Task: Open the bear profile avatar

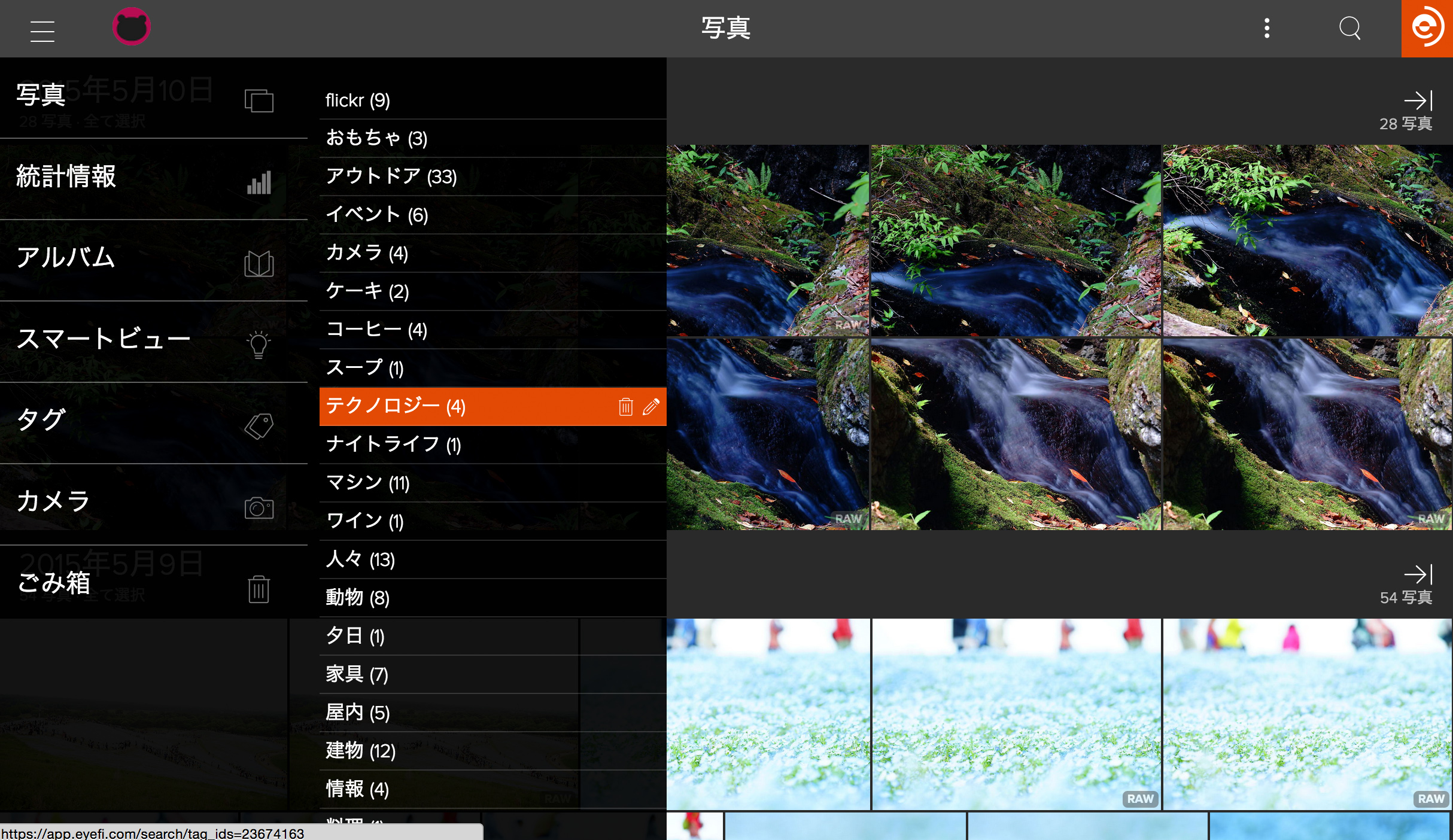Action: tap(131, 27)
